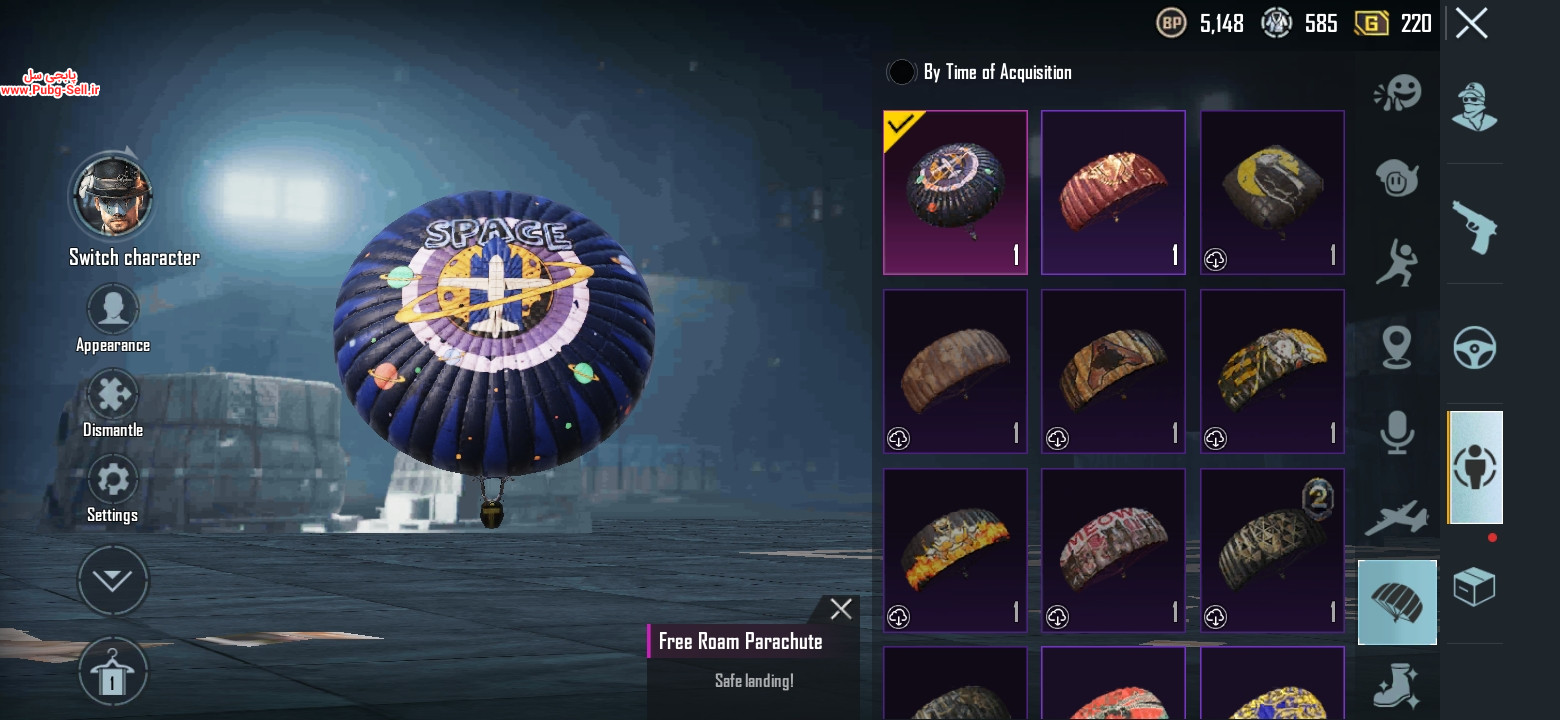Viewport: 1560px width, 720px height.
Task: Open the shoes boot category tab
Action: (1397, 686)
